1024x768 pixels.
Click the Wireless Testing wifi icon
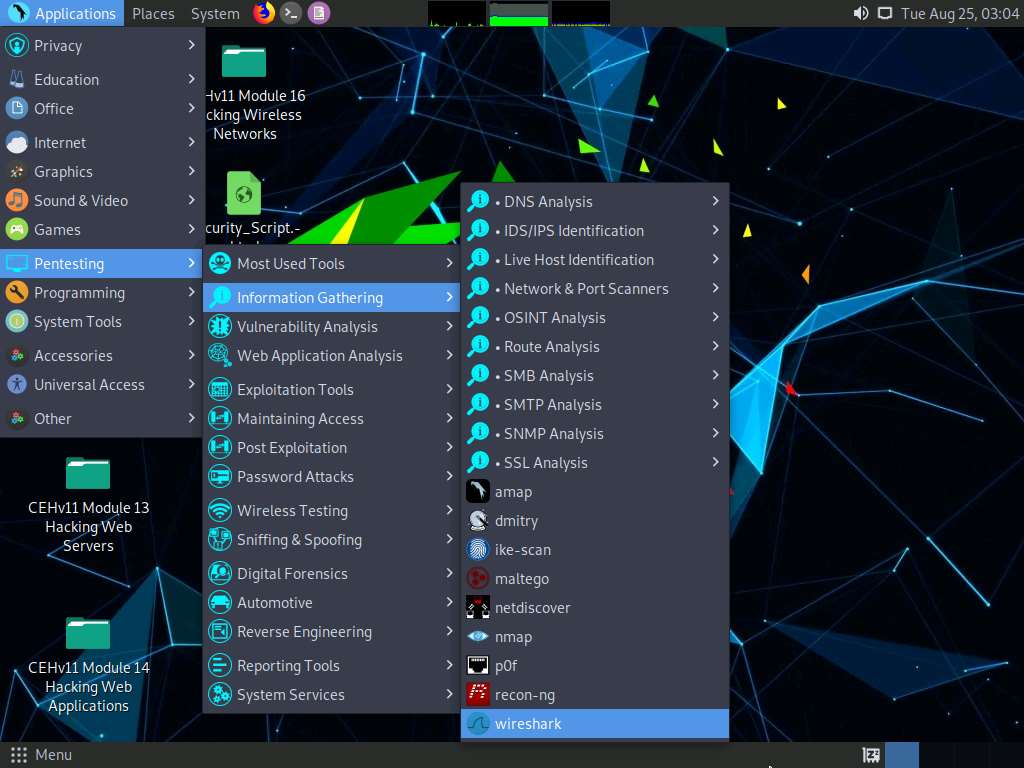(220, 510)
